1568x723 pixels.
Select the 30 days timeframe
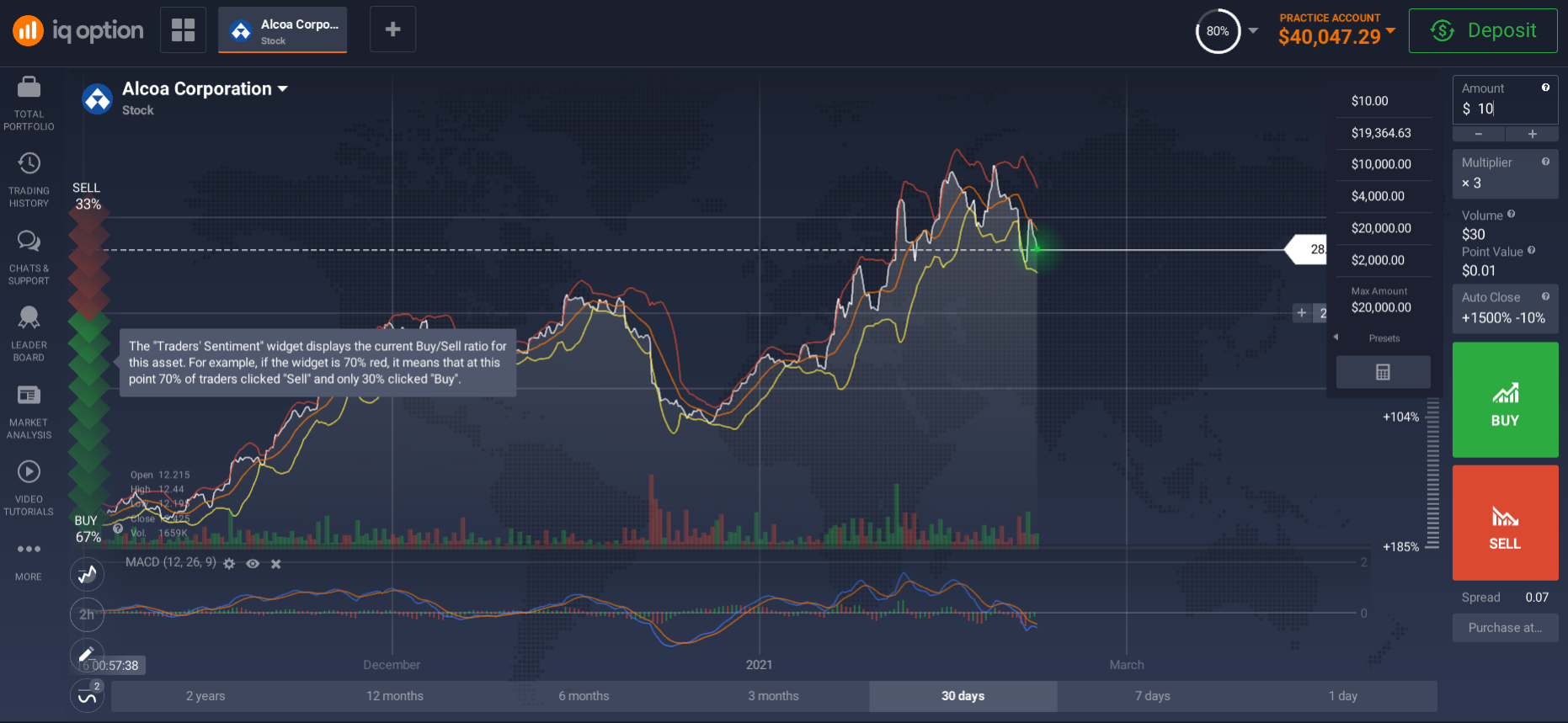point(963,696)
